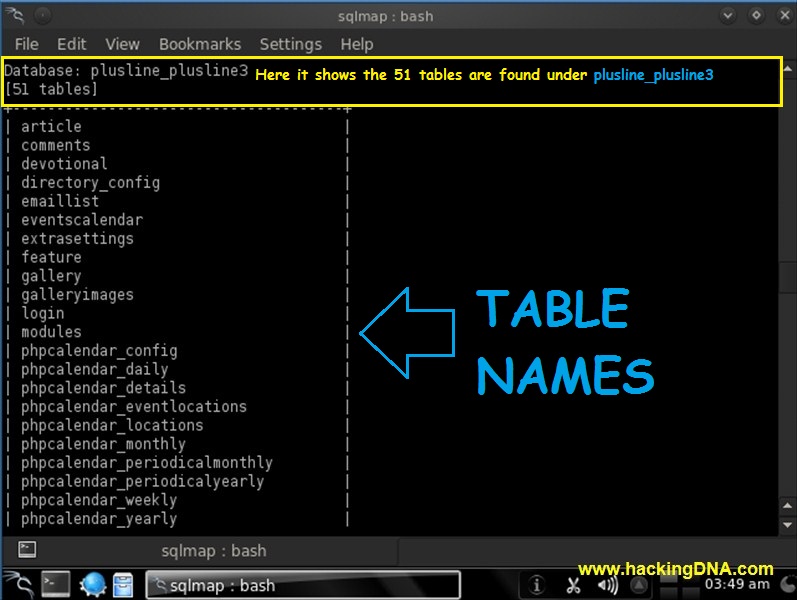
Task: Open the clipboard scissors tray icon
Action: click(573, 585)
